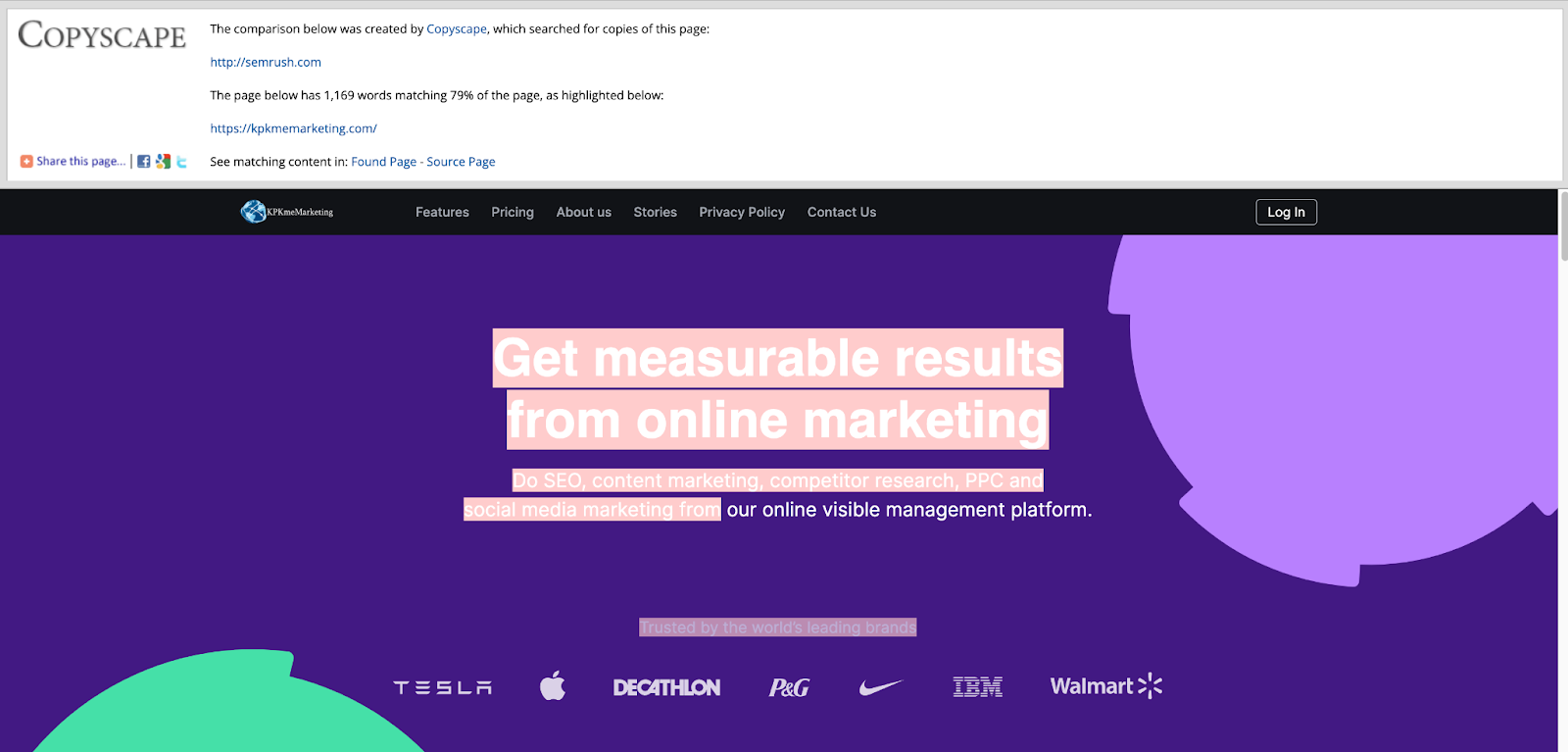Open the semrush.com source link
The width and height of the screenshot is (1568, 752).
266,62
